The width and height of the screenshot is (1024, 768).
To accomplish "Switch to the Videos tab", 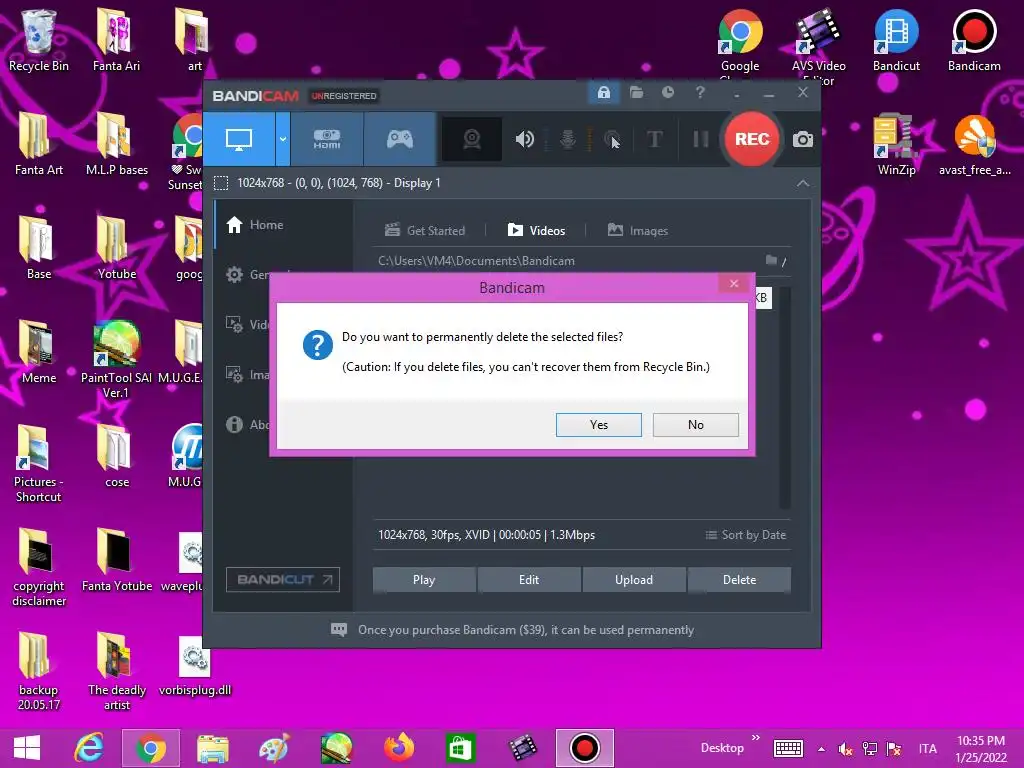I will point(536,230).
